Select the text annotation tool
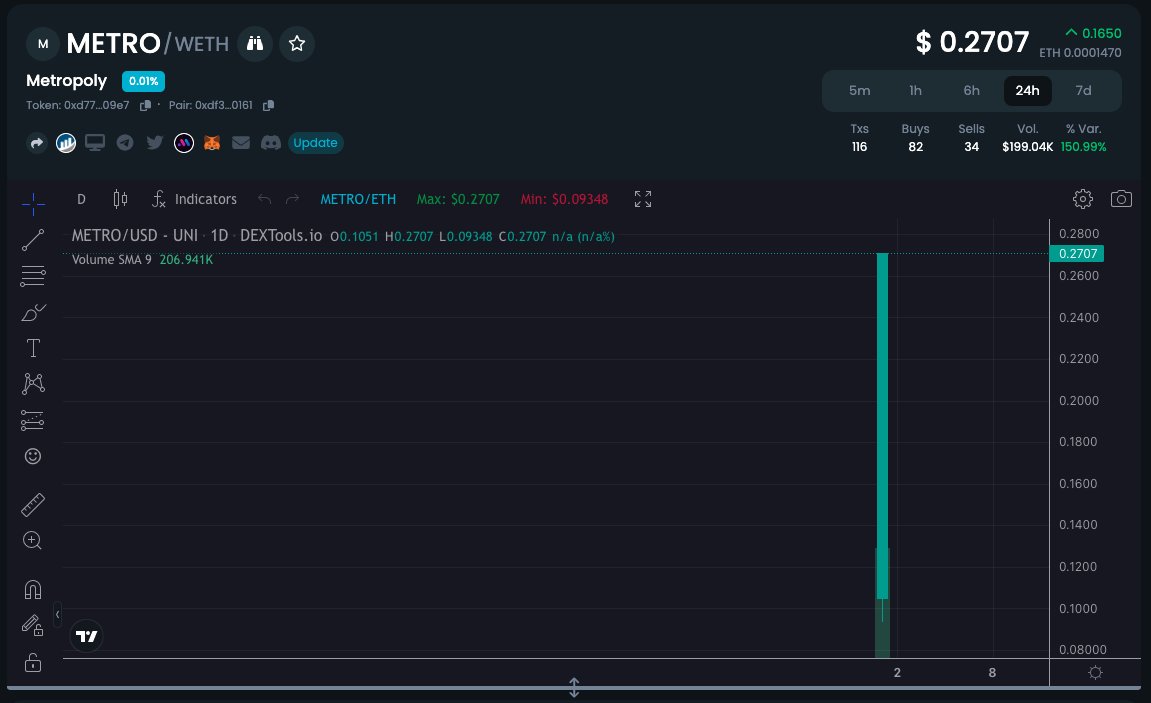 pyautogui.click(x=33, y=348)
